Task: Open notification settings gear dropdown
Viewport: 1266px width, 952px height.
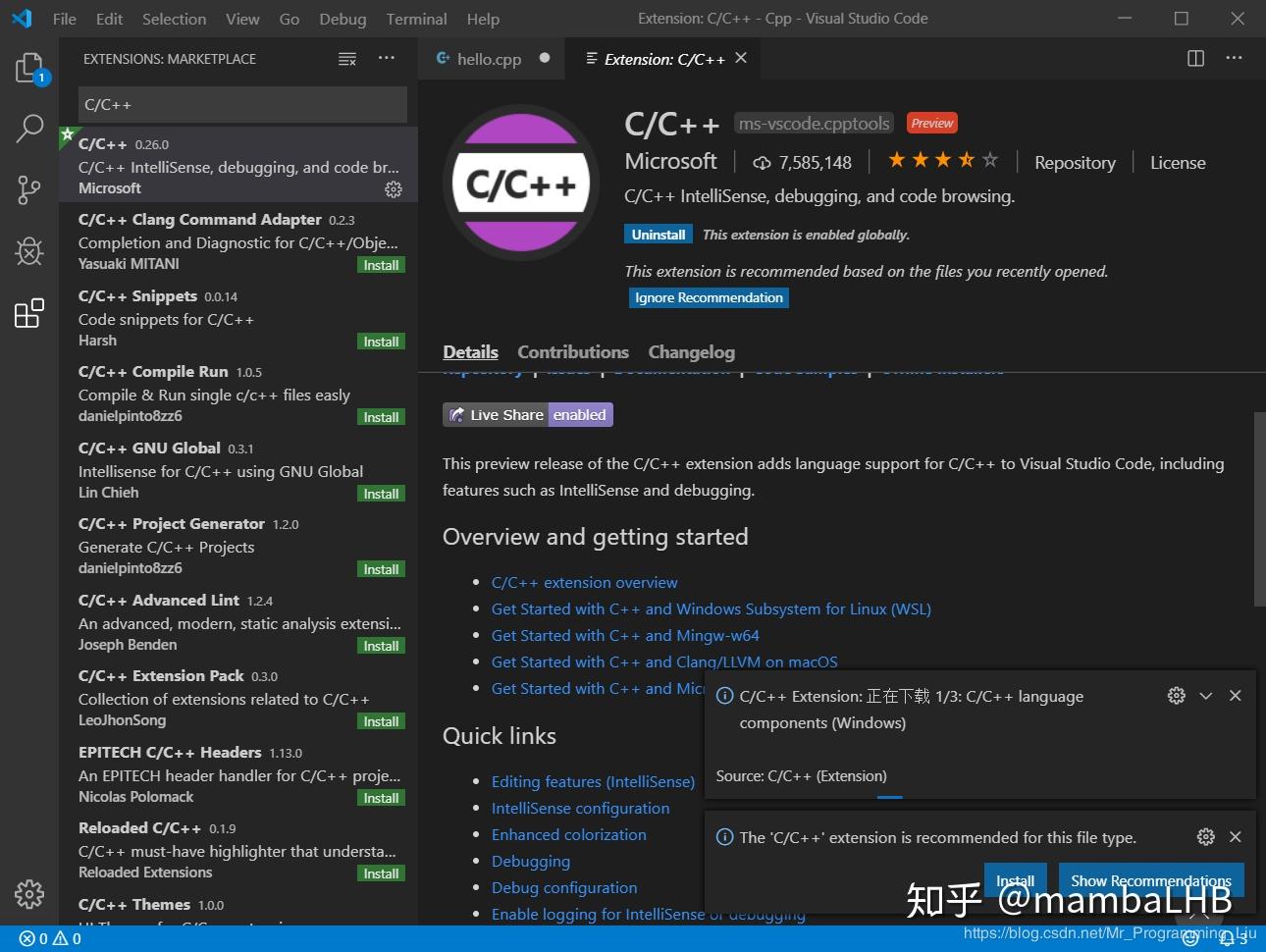Action: (1177, 696)
